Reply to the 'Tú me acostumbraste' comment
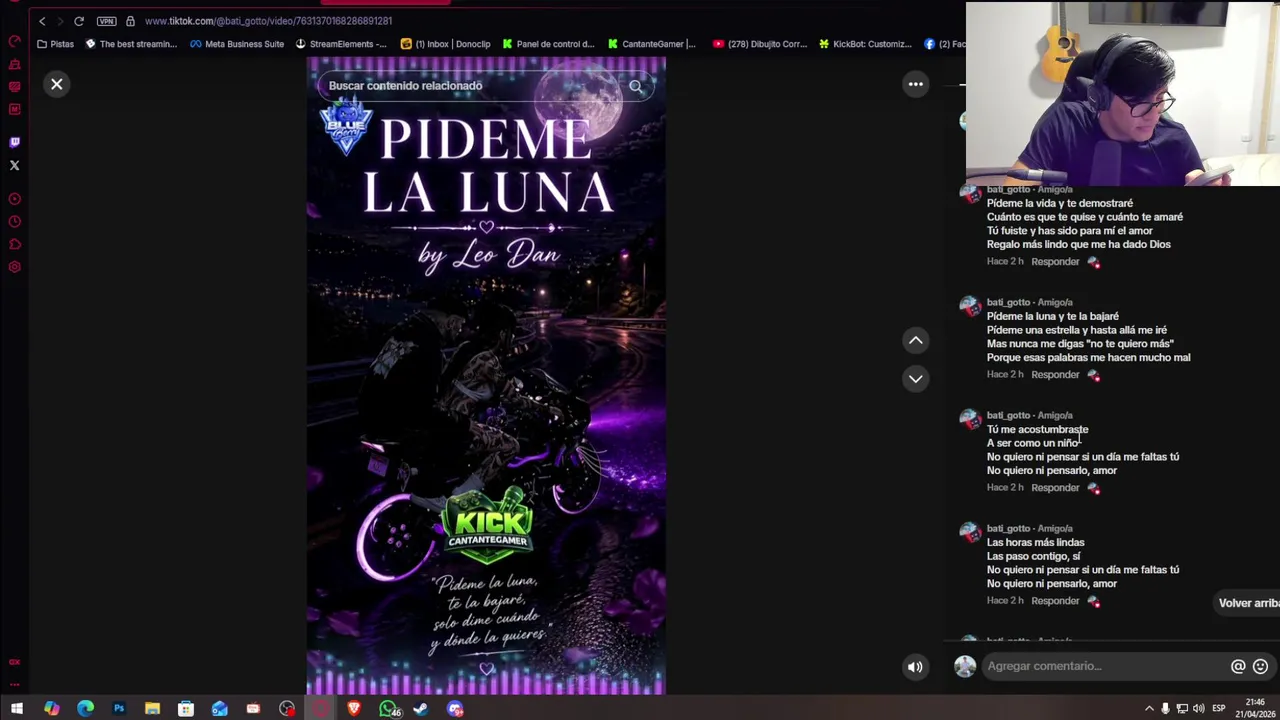1280x720 pixels. [x=1055, y=488]
